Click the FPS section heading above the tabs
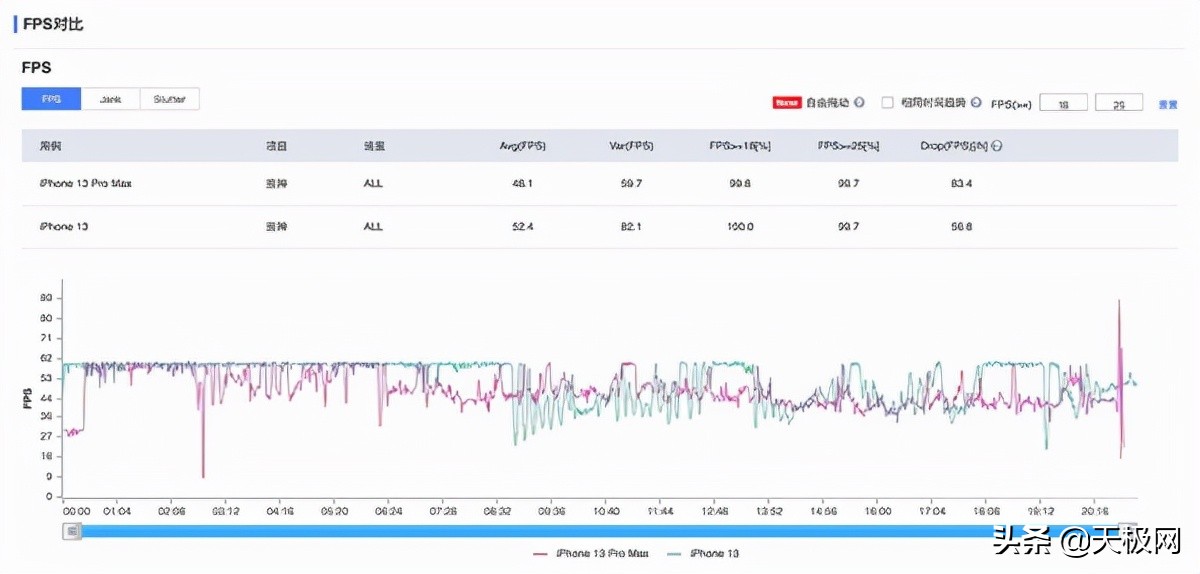This screenshot has height=574, width=1200. (36, 68)
